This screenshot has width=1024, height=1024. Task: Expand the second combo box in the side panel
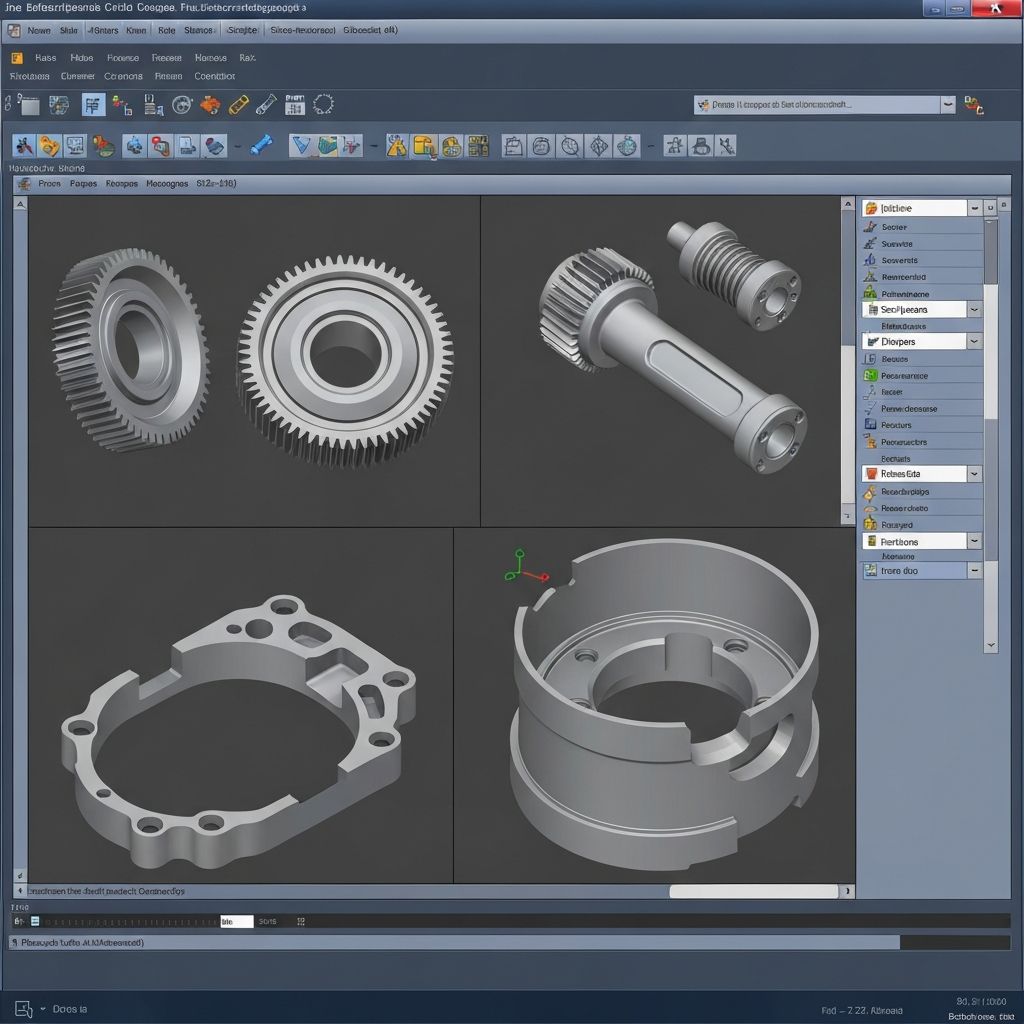(975, 309)
